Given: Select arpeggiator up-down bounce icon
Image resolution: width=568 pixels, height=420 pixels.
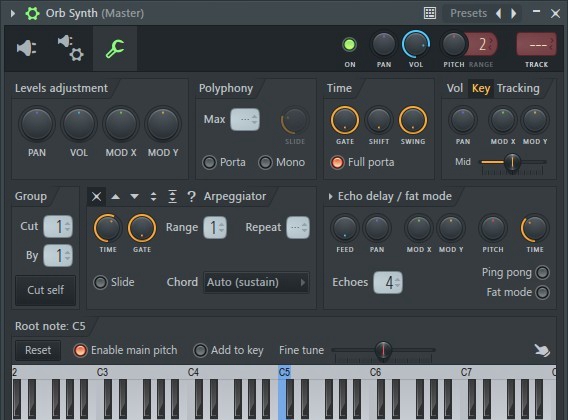Looking at the screenshot, I should tap(154, 196).
